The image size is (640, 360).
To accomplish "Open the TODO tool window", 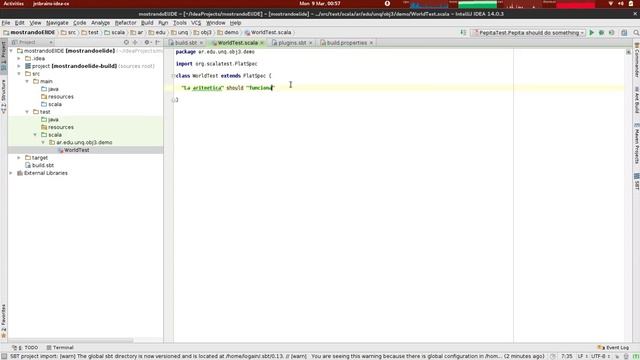I will (x=25, y=347).
